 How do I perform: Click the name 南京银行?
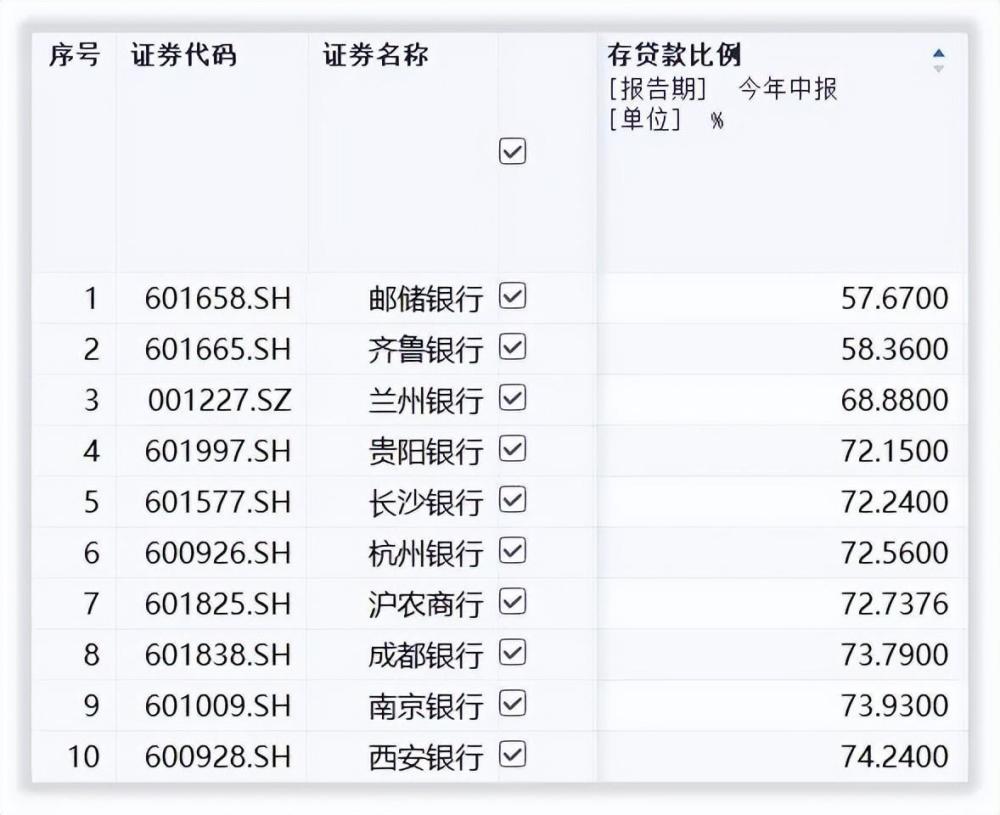click(x=425, y=706)
